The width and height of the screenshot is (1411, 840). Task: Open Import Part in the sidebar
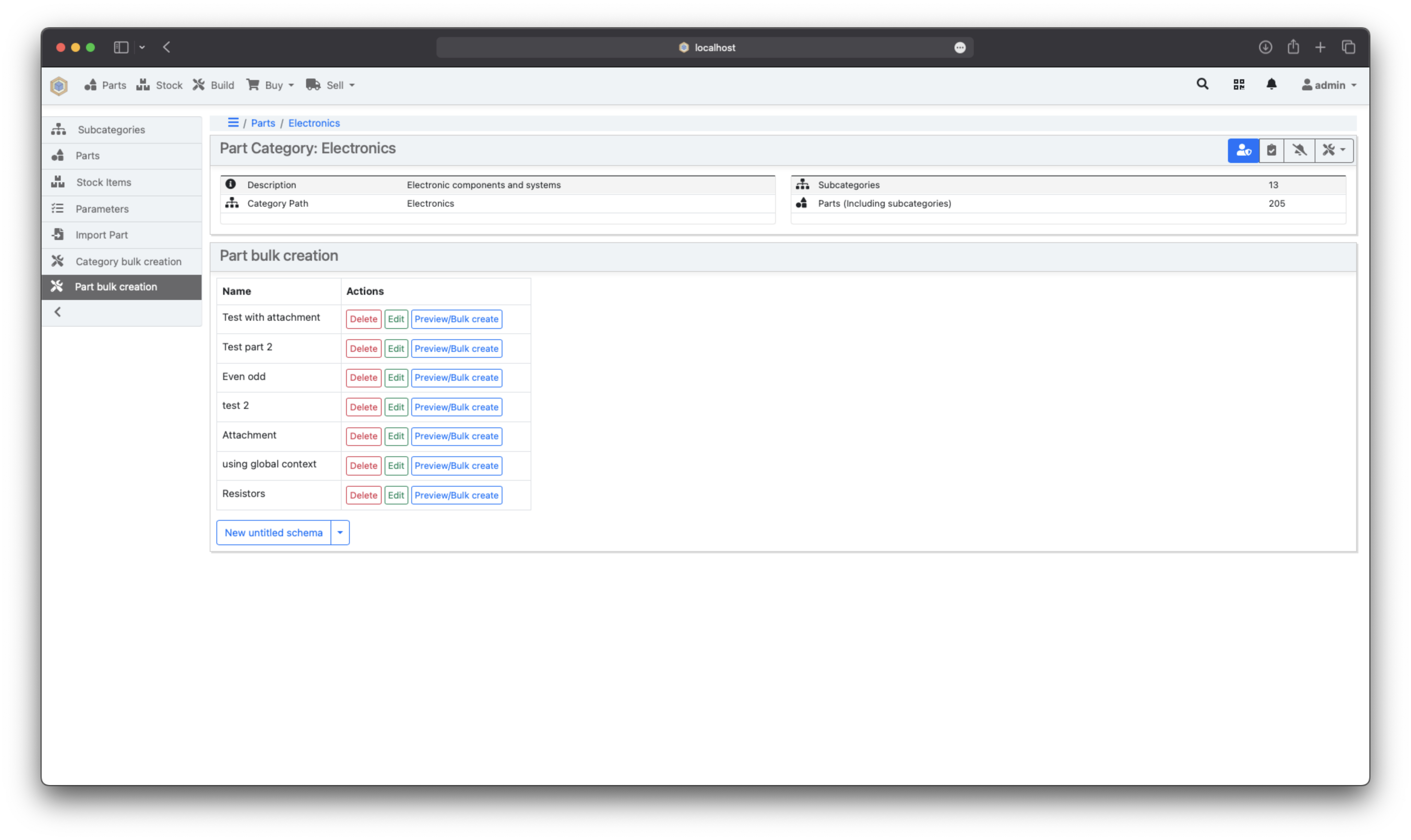(102, 234)
